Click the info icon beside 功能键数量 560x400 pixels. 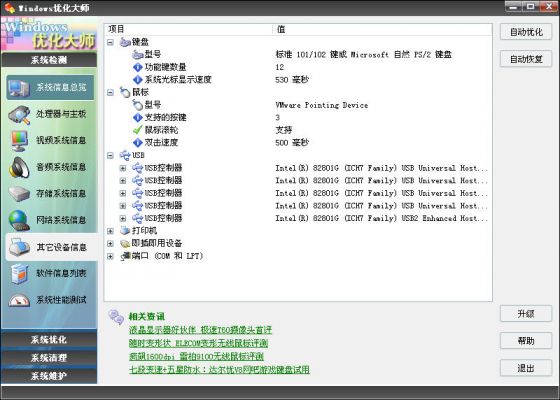click(x=138, y=67)
